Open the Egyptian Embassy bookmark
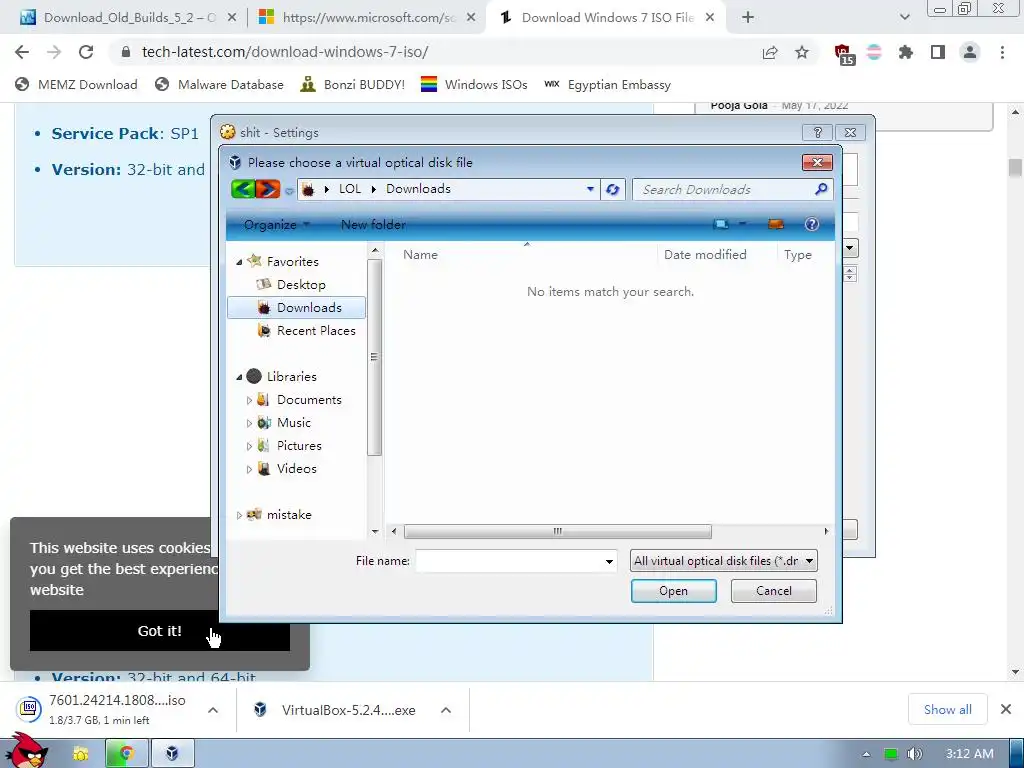This screenshot has width=1024, height=768. 607,85
